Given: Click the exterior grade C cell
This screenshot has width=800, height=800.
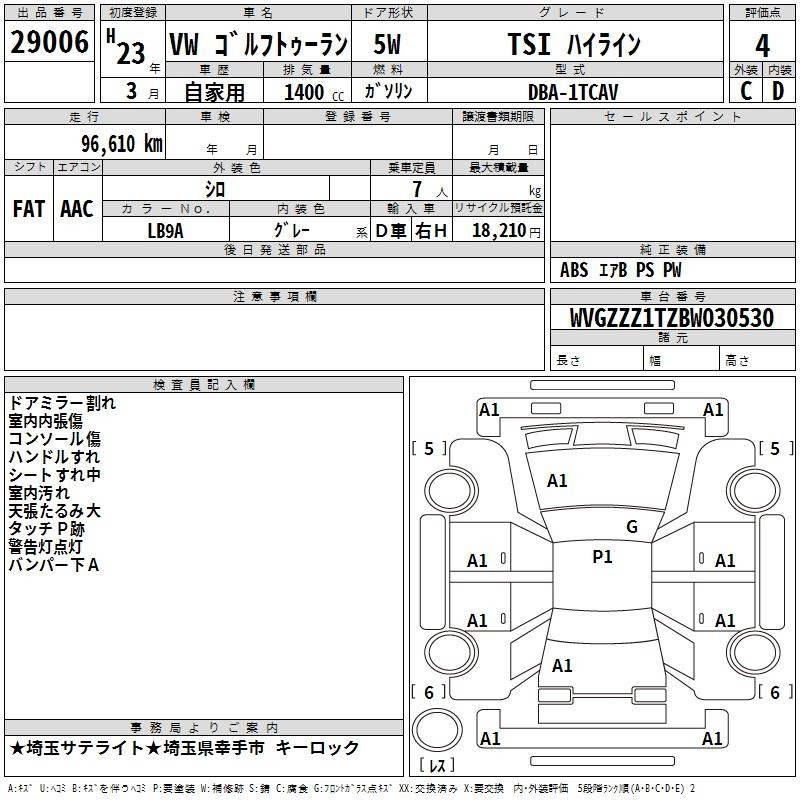Looking at the screenshot, I should pyautogui.click(x=745, y=91).
